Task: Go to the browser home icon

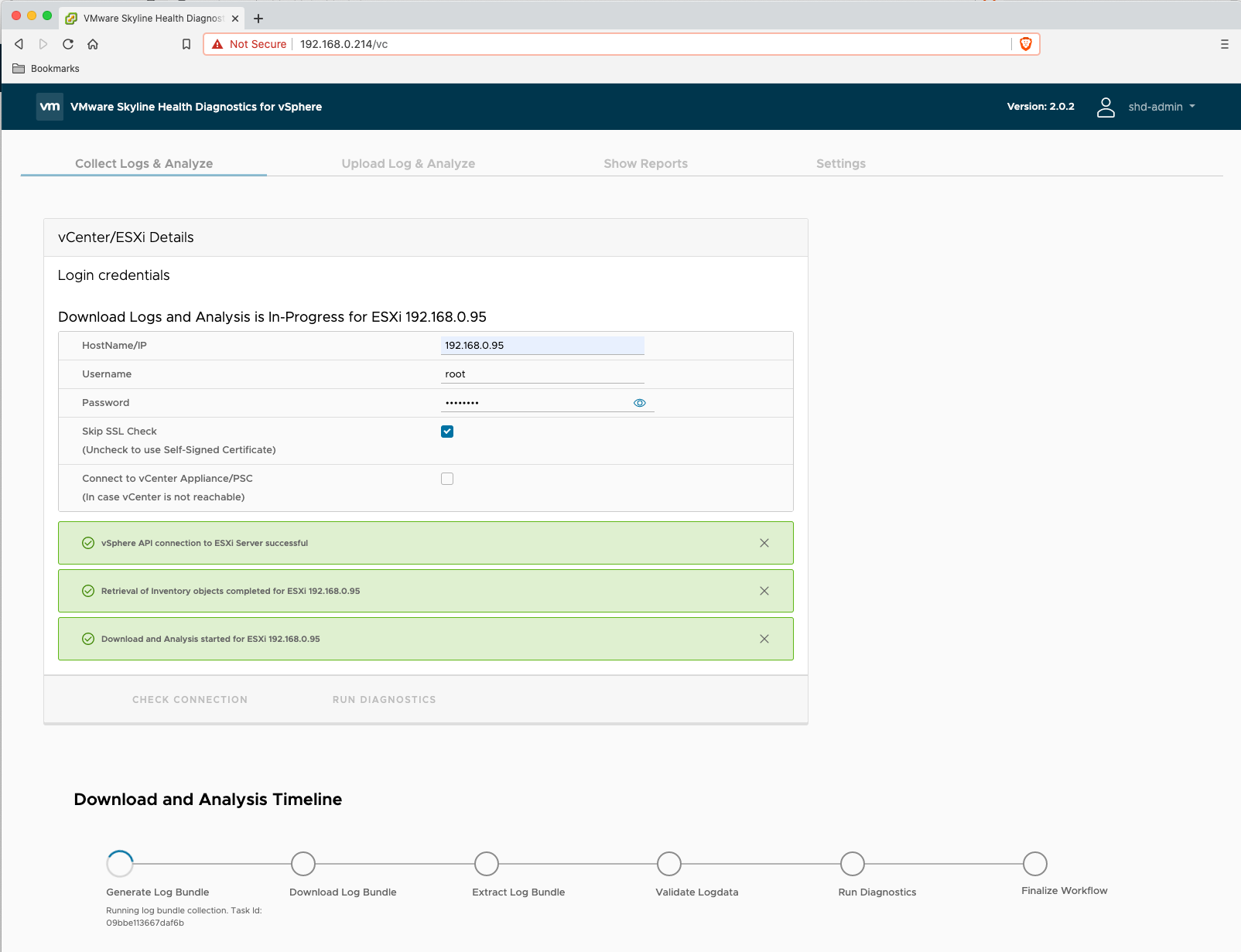Action: (93, 44)
